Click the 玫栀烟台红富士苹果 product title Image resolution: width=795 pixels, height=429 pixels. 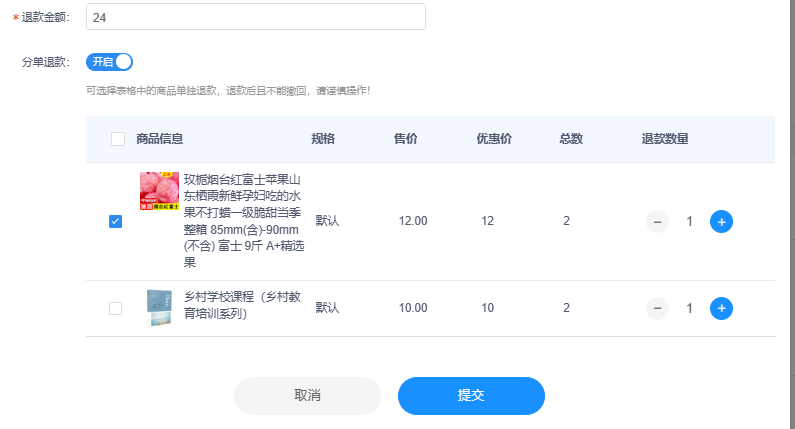coord(242,221)
